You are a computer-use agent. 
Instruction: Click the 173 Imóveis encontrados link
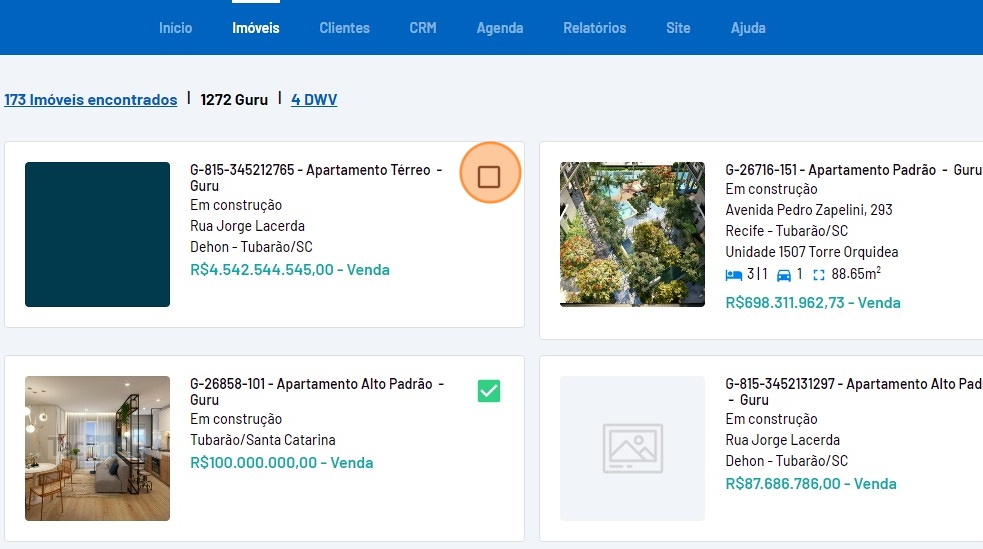[x=91, y=100]
